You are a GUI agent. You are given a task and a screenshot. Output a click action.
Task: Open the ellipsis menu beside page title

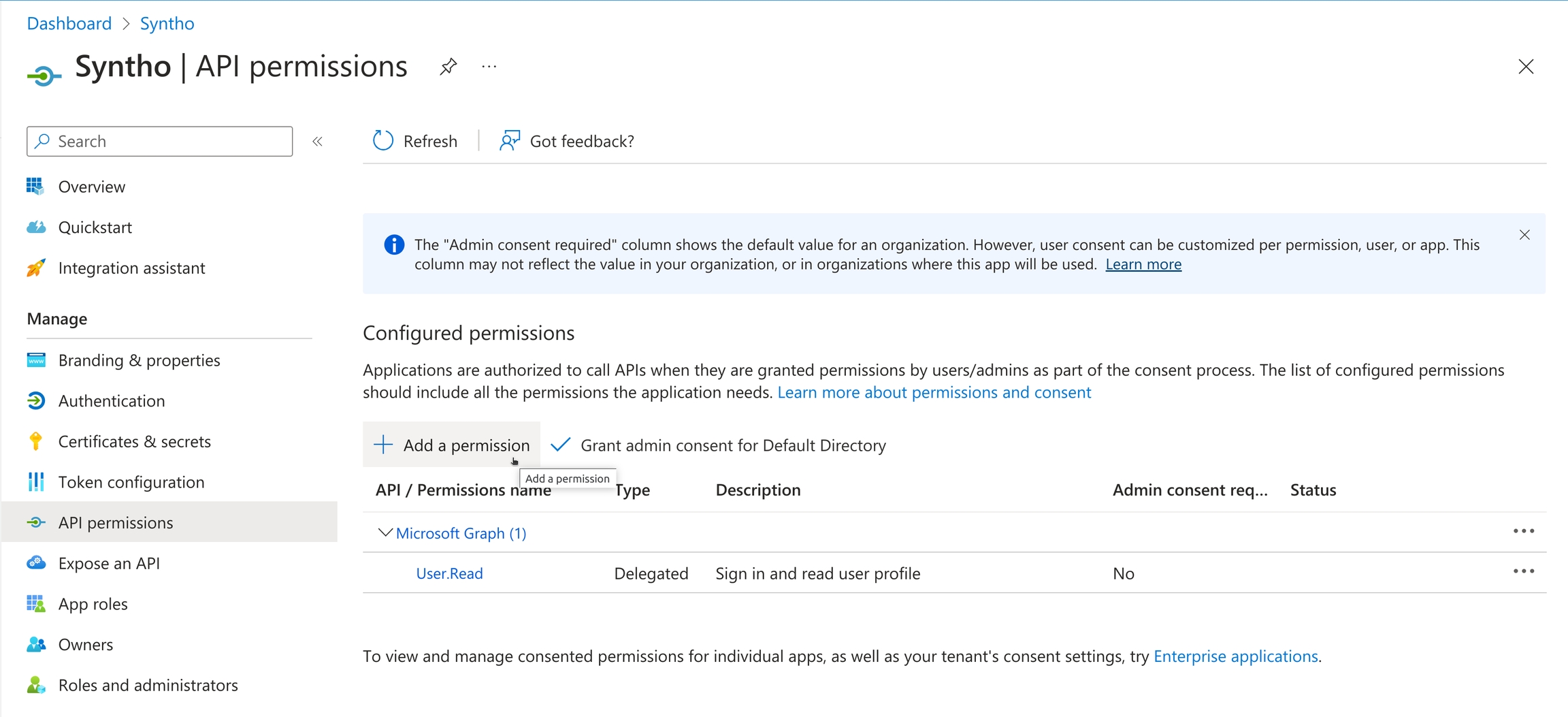click(489, 67)
